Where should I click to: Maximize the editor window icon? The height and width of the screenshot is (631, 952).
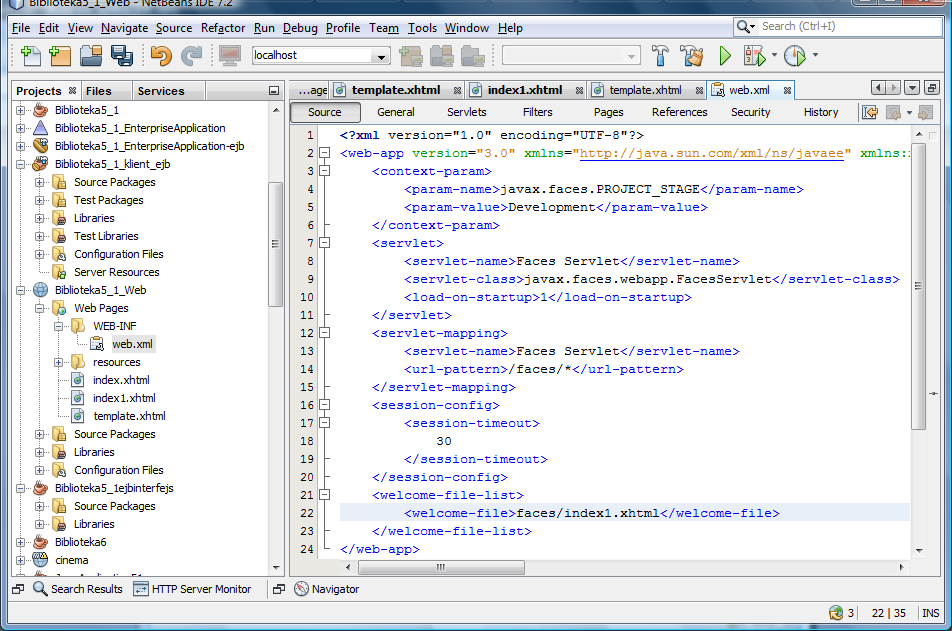click(x=932, y=88)
